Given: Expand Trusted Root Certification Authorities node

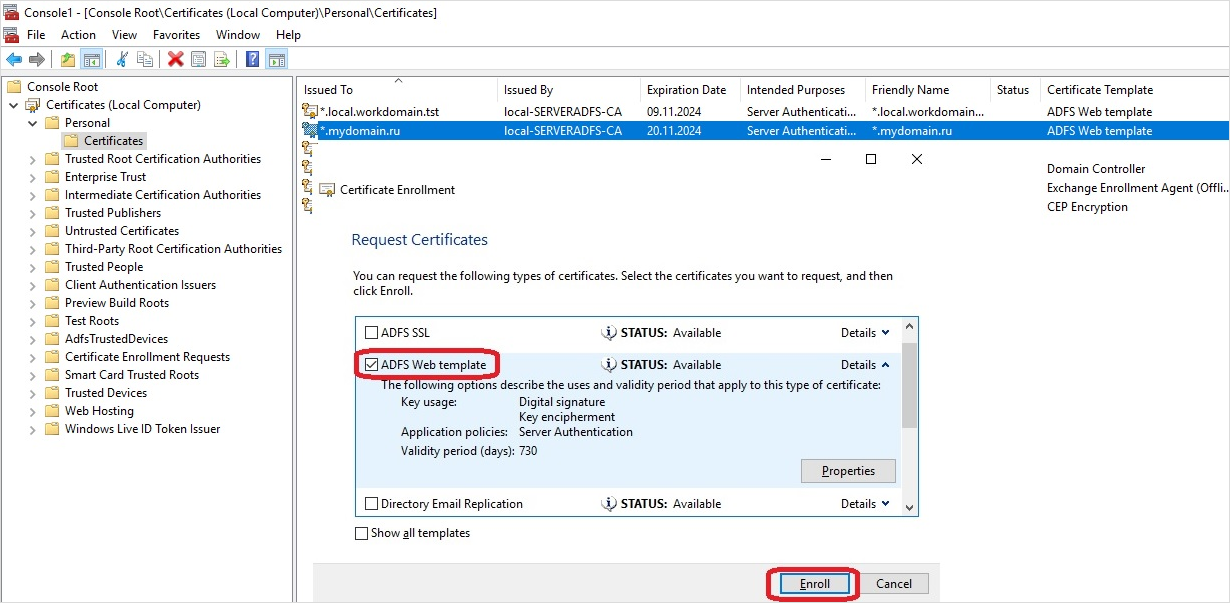Looking at the screenshot, I should tap(32, 159).
